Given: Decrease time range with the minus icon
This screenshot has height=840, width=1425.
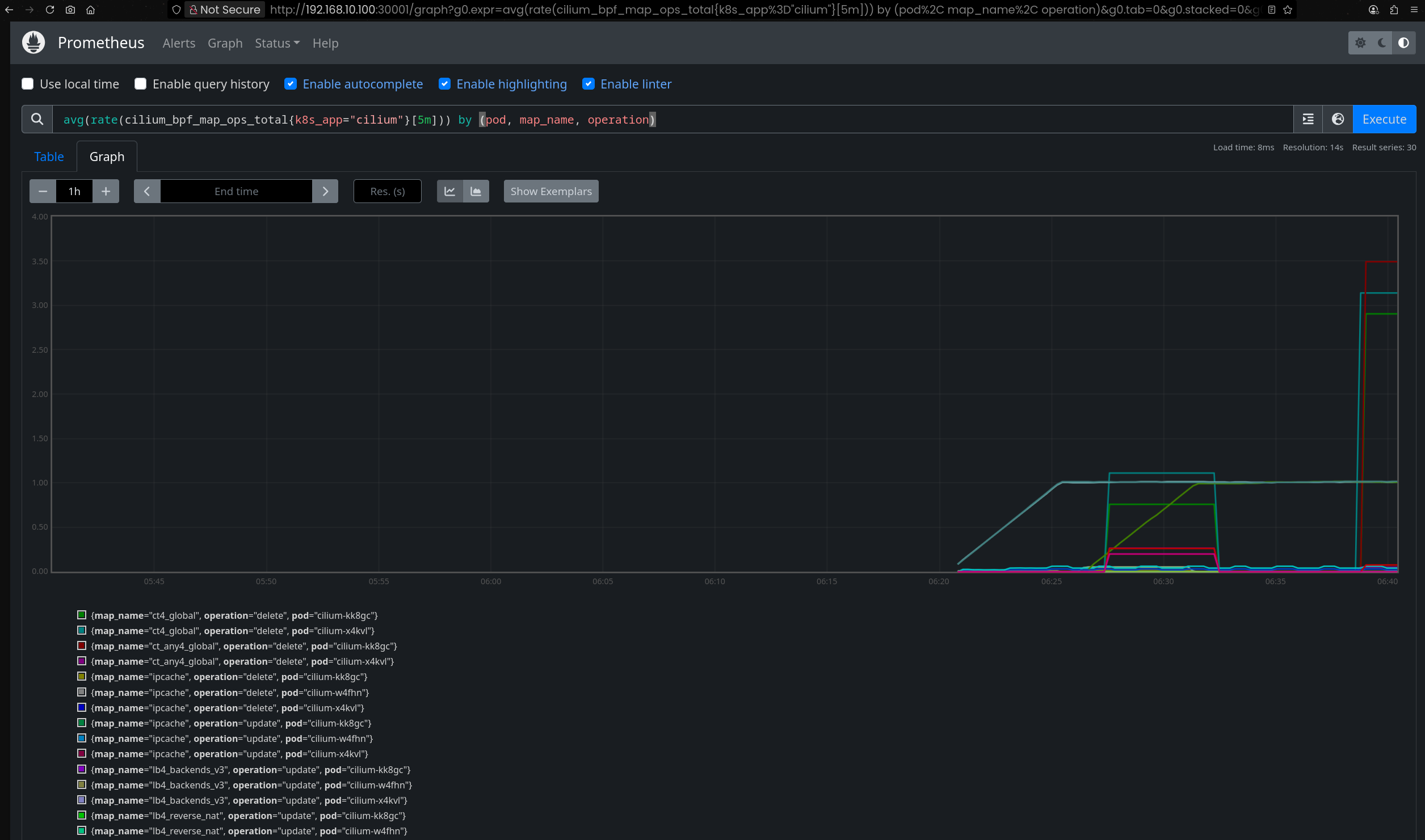Looking at the screenshot, I should [x=43, y=191].
